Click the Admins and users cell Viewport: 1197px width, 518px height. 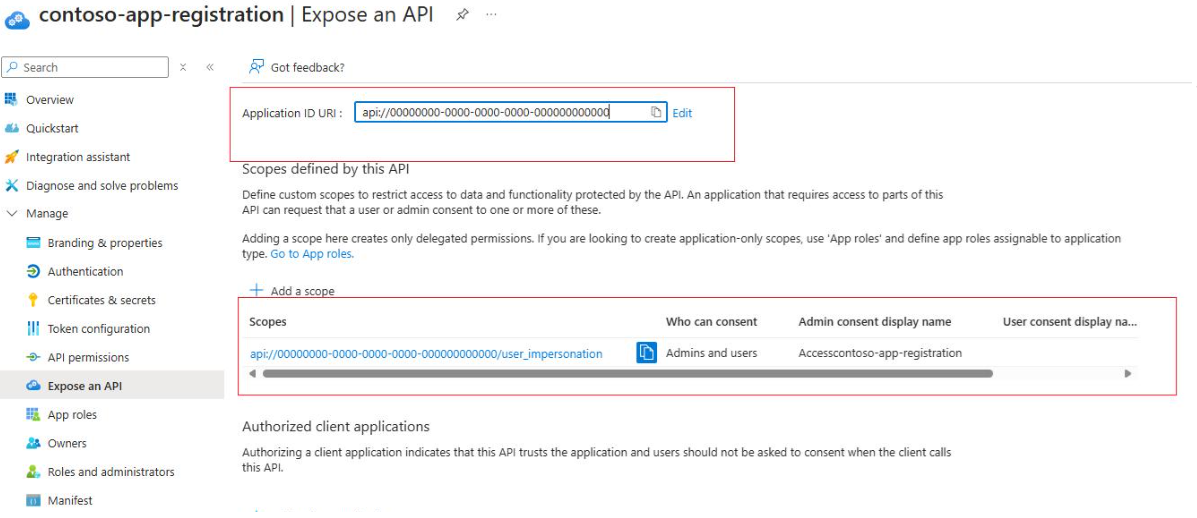click(711, 353)
